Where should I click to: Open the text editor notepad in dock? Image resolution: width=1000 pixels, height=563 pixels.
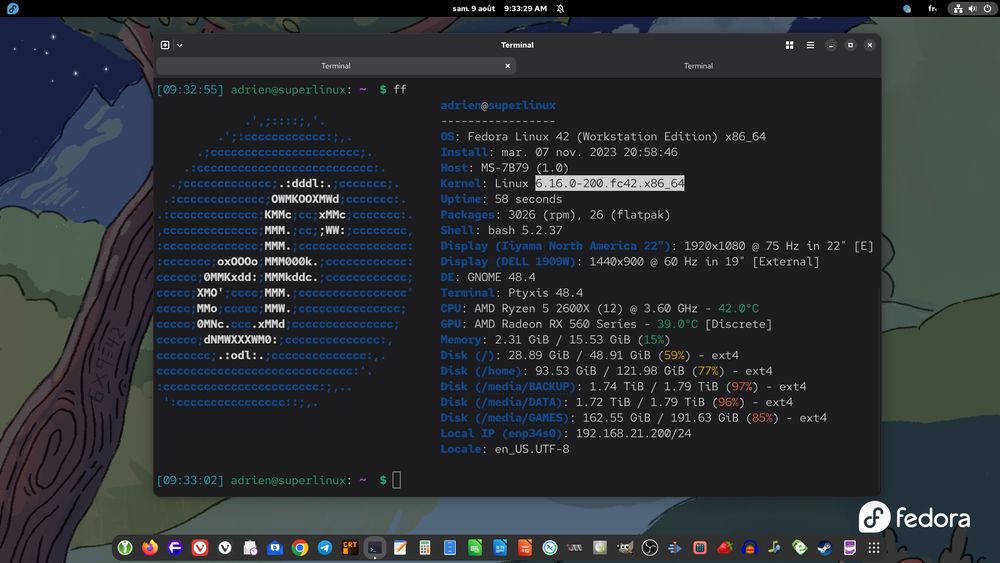(x=400, y=547)
